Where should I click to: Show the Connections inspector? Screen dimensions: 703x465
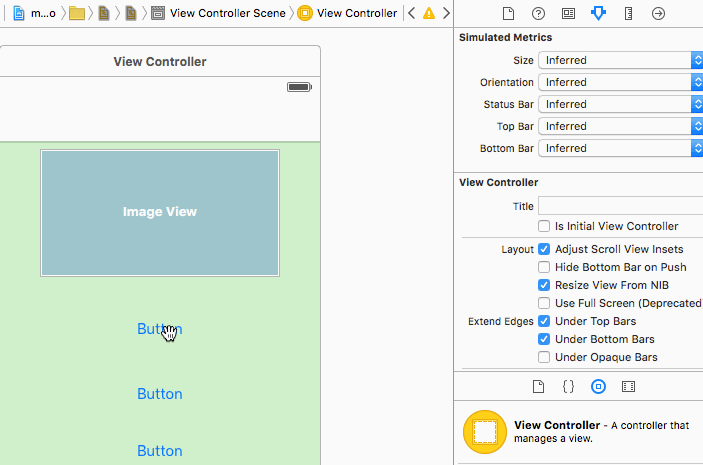(658, 14)
